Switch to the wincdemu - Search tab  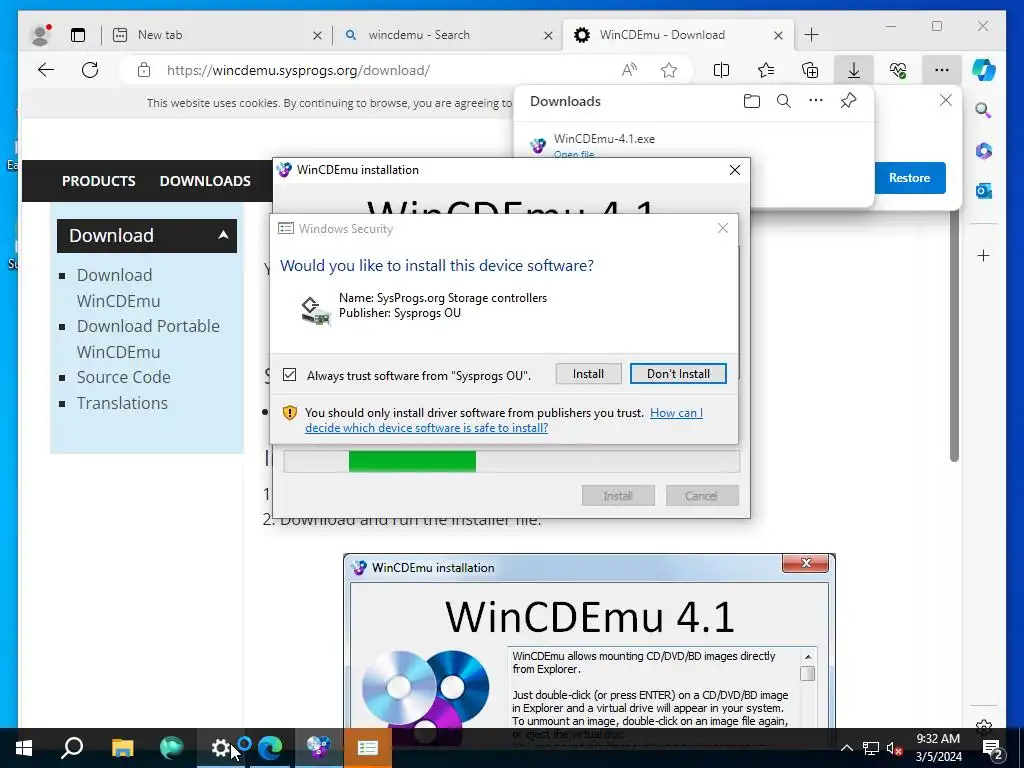[x=447, y=35]
